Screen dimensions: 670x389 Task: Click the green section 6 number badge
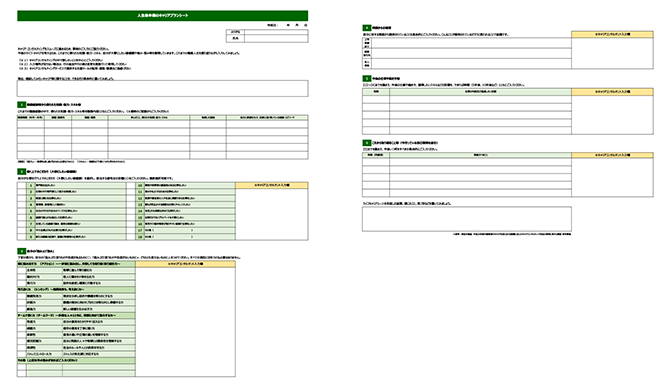[x=366, y=143]
